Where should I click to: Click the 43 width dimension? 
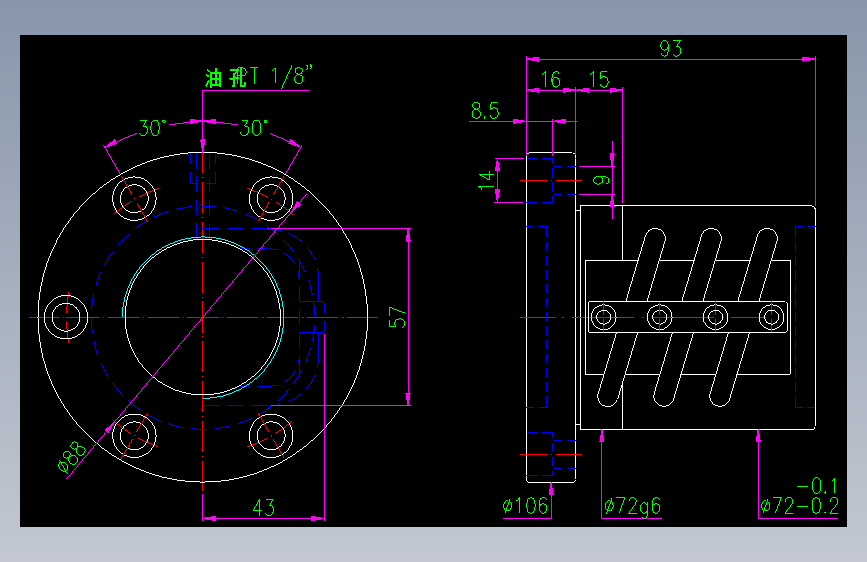[263, 507]
